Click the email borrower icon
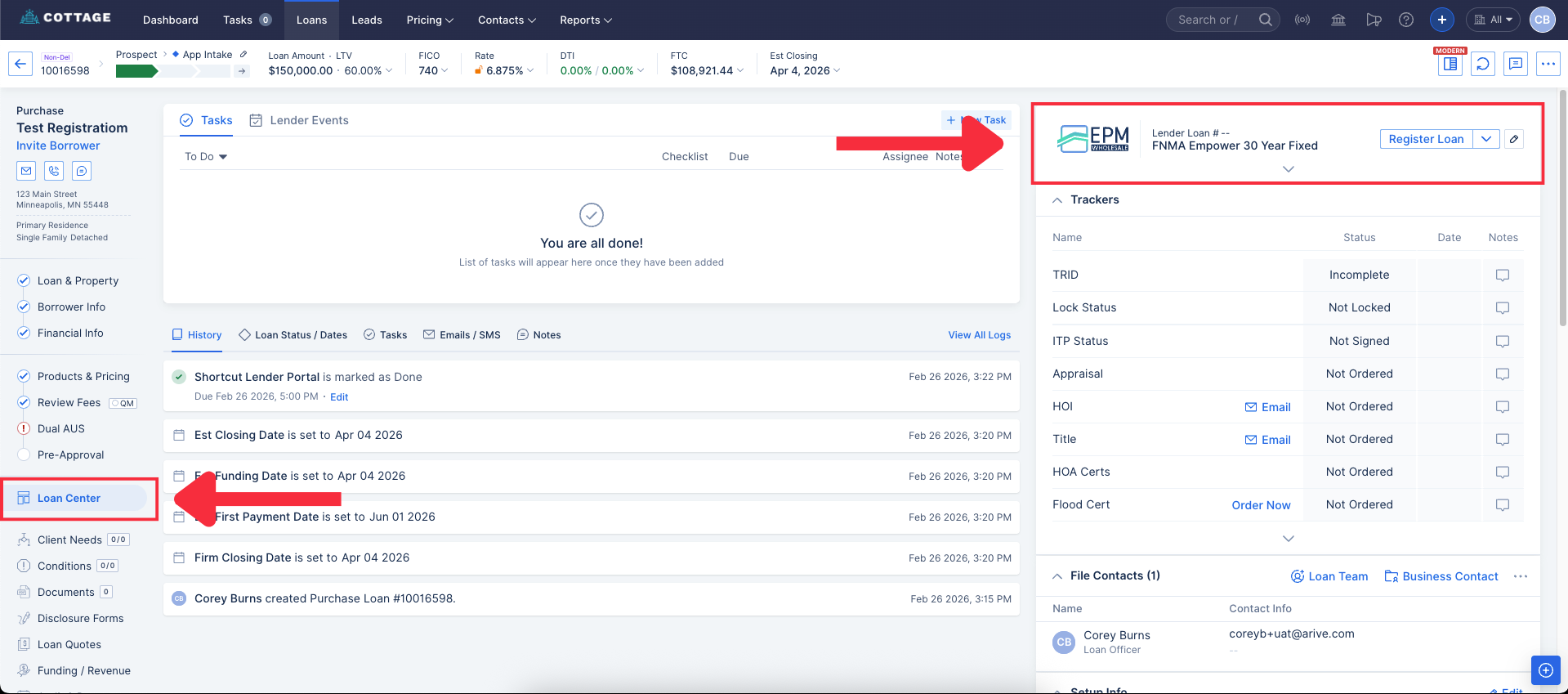 pyautogui.click(x=27, y=171)
